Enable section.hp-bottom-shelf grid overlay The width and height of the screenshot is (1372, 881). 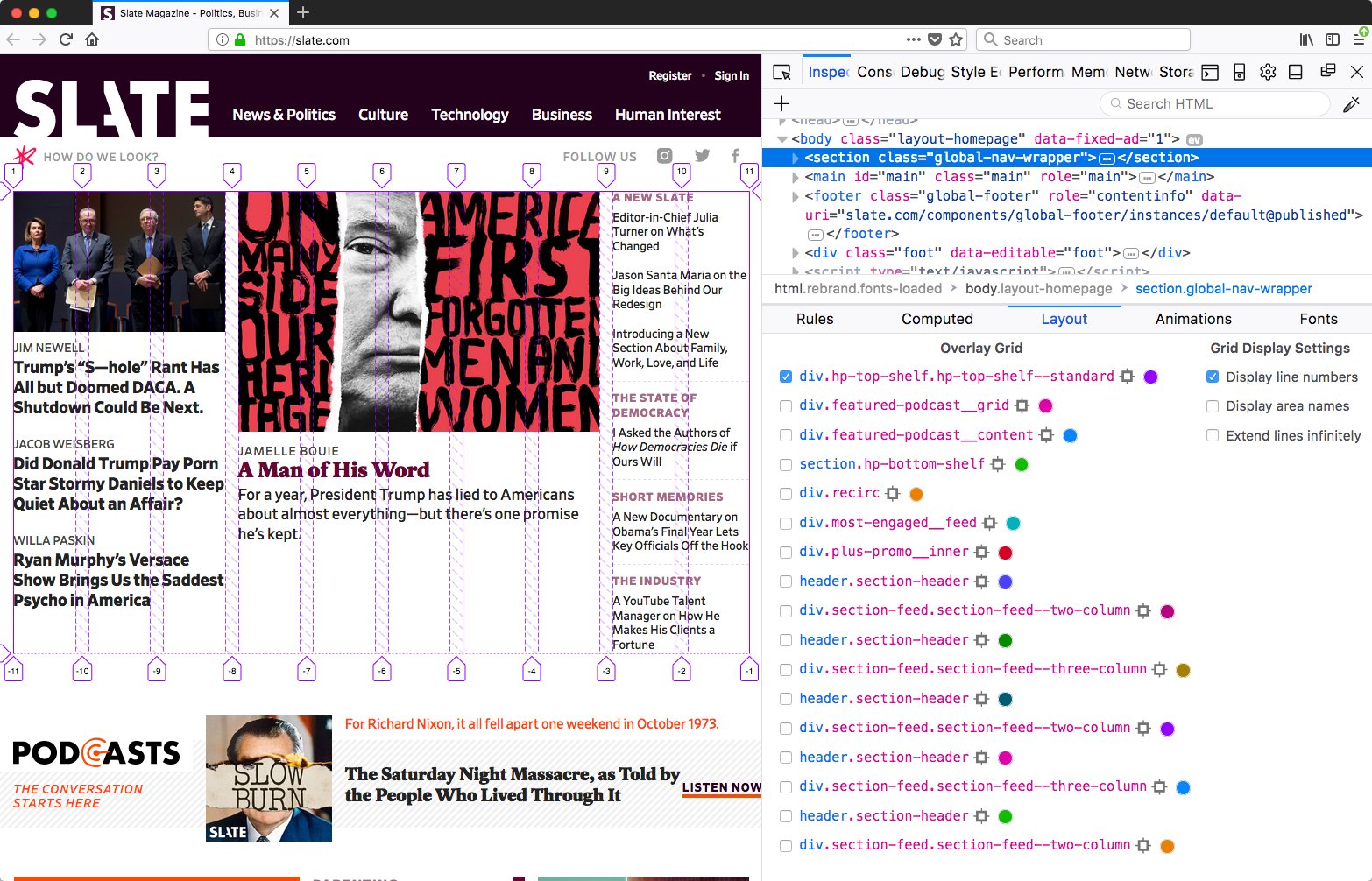[786, 465]
